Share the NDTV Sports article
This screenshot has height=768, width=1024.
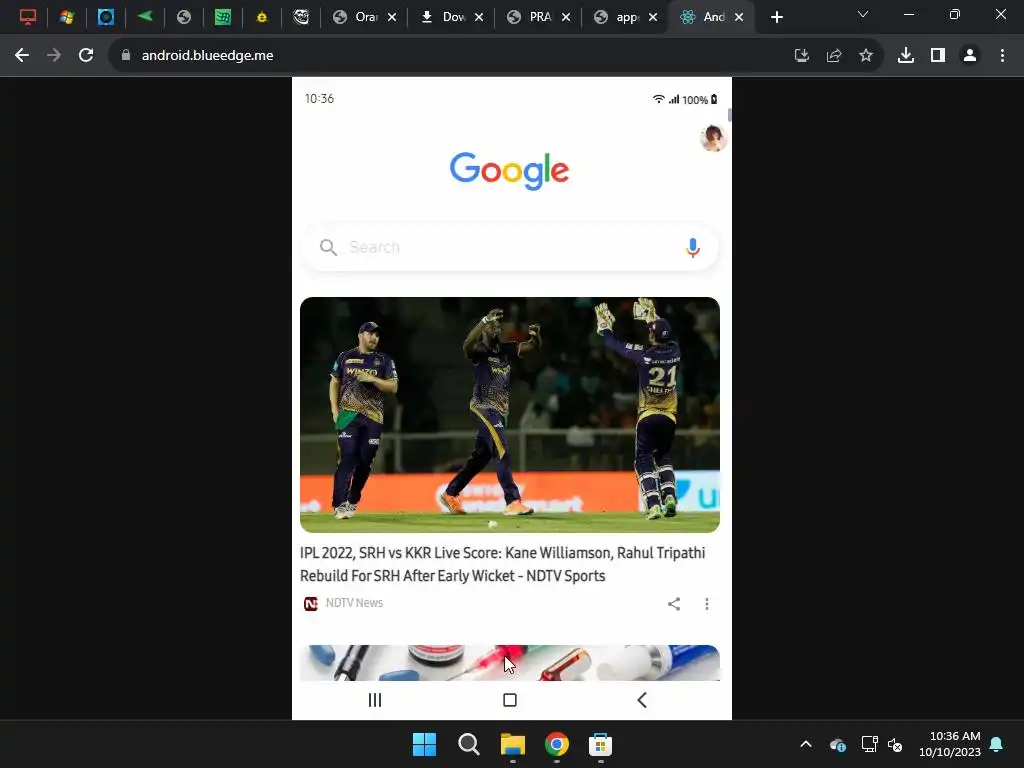coord(674,604)
